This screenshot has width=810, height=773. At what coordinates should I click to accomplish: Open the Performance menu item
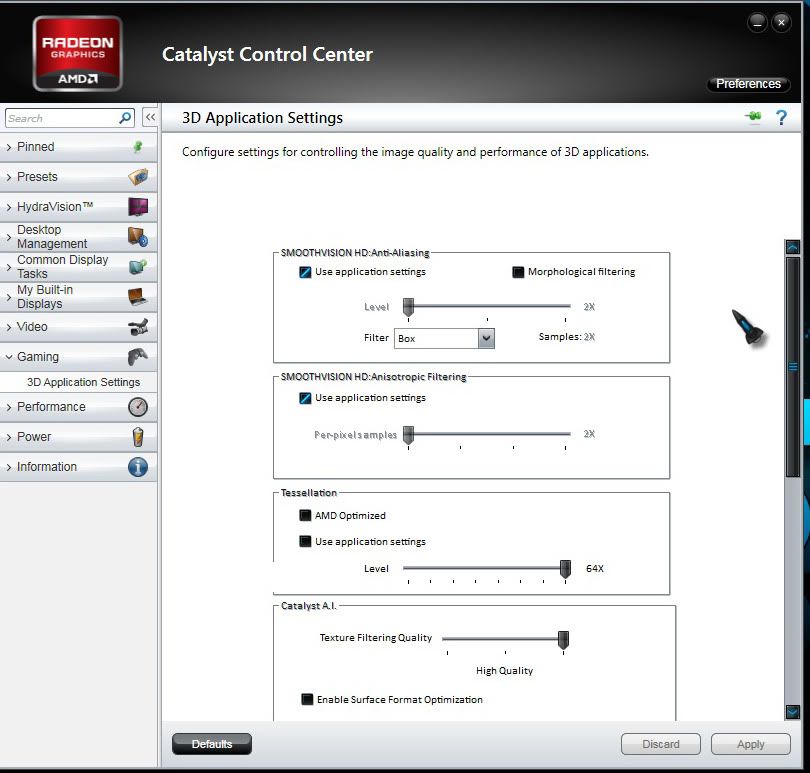point(79,407)
